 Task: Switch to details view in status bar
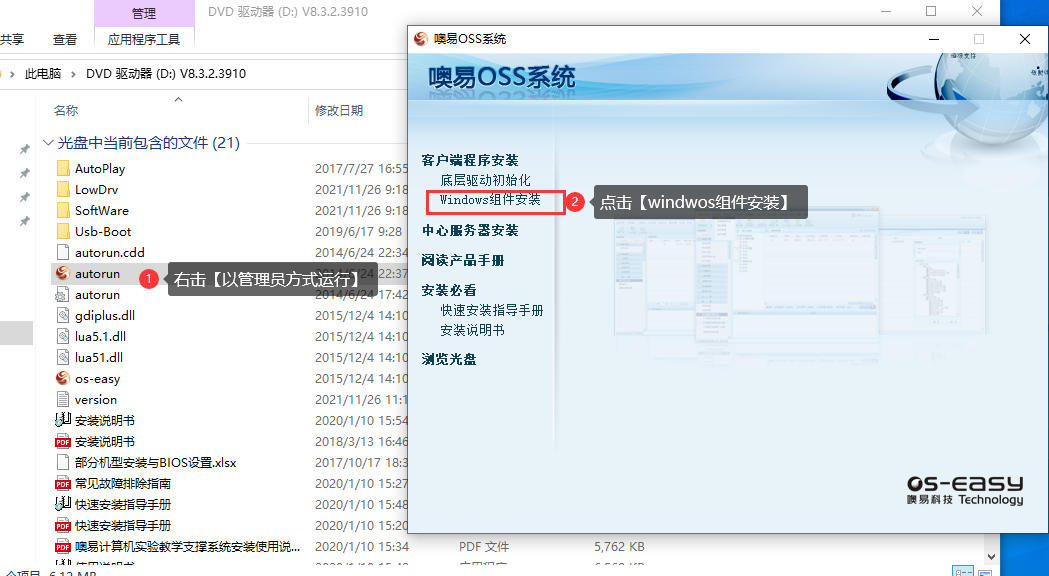(x=962, y=572)
